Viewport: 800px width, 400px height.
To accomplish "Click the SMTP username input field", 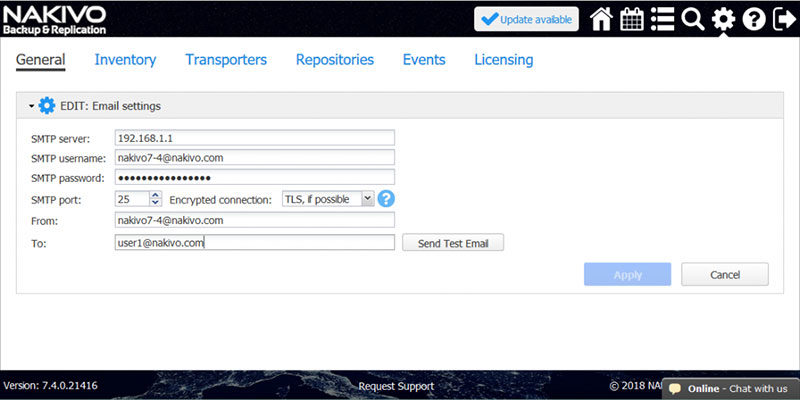I will tap(255, 158).
